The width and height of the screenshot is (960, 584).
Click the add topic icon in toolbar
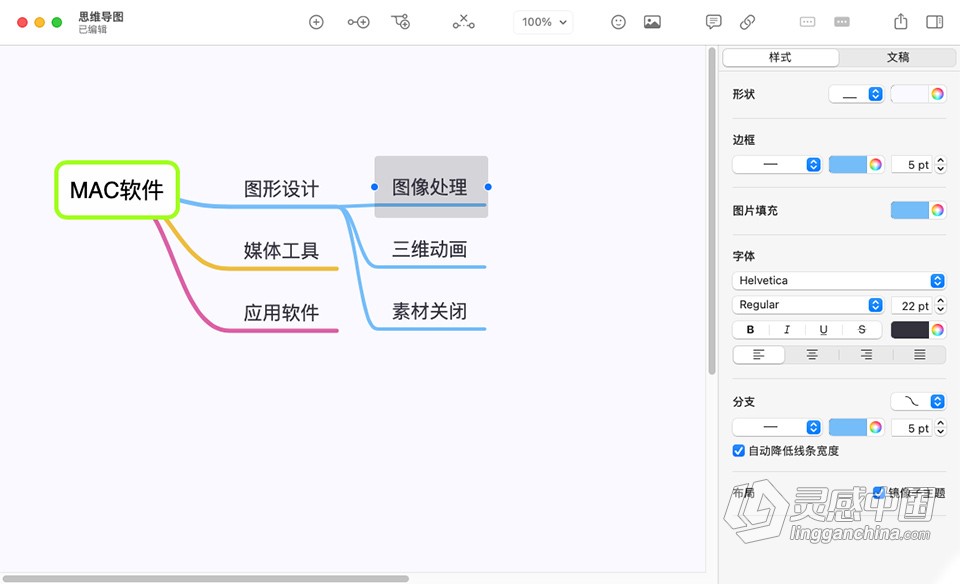point(316,21)
